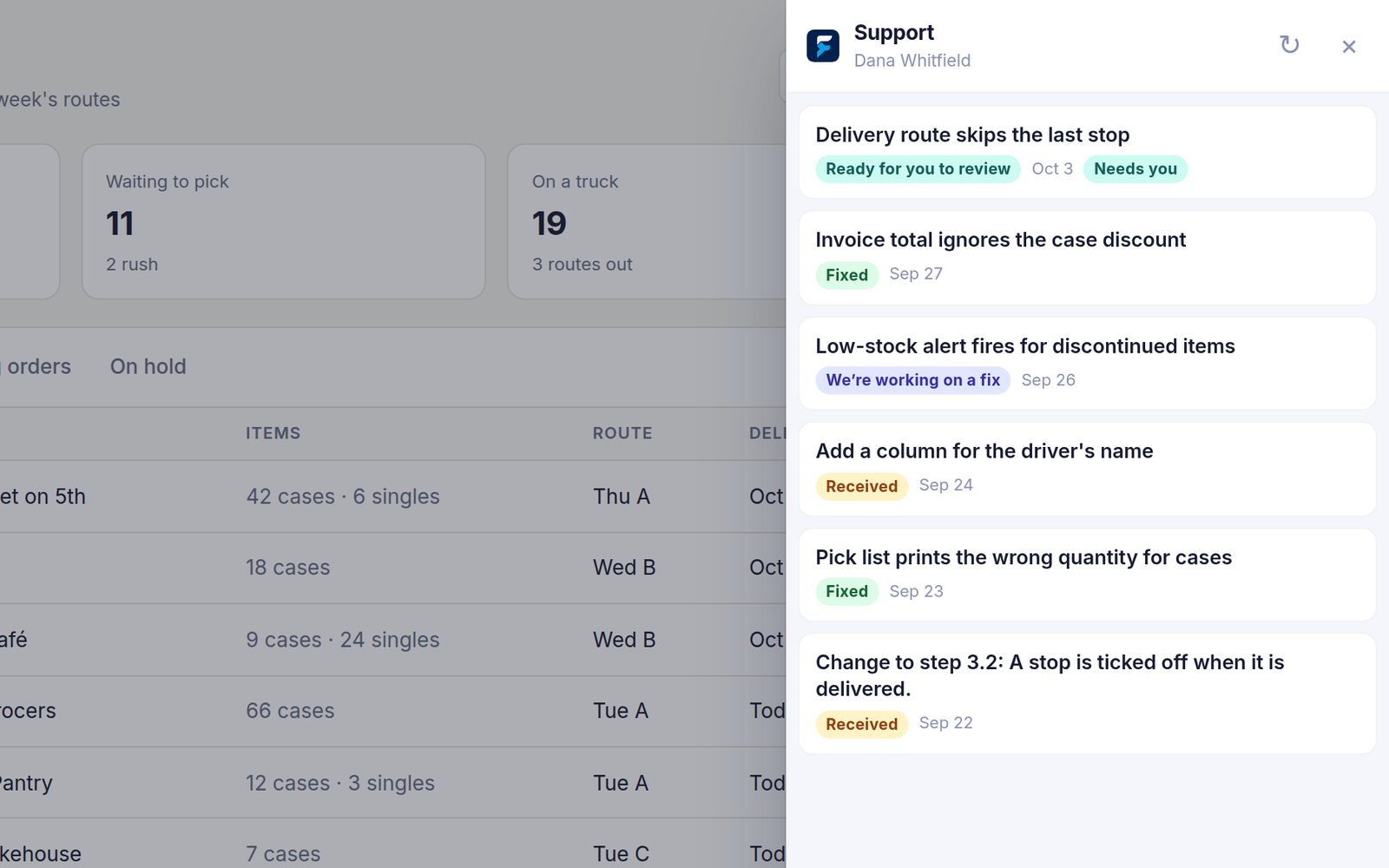1389x868 pixels.
Task: Click the Received badge dated Sep 24
Action: (x=861, y=486)
